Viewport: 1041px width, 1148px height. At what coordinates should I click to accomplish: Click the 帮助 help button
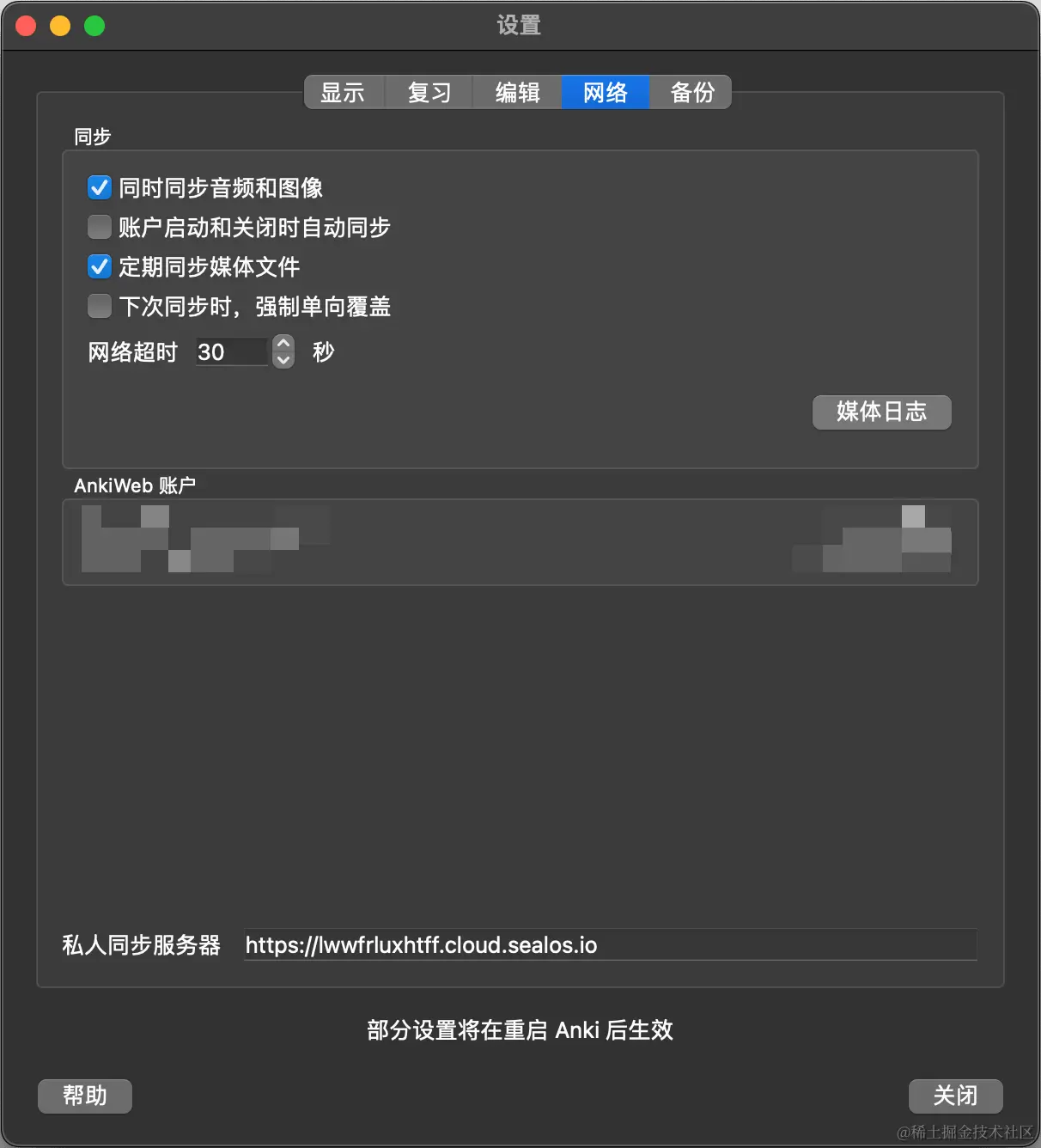(x=85, y=1096)
